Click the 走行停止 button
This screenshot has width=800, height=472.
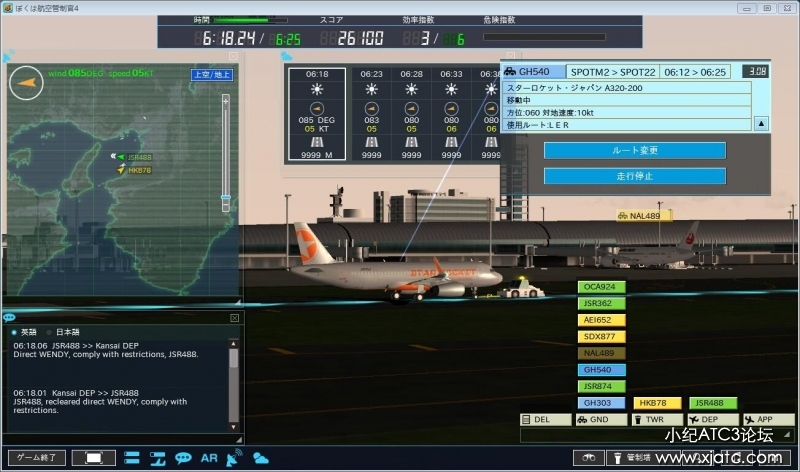pos(635,176)
